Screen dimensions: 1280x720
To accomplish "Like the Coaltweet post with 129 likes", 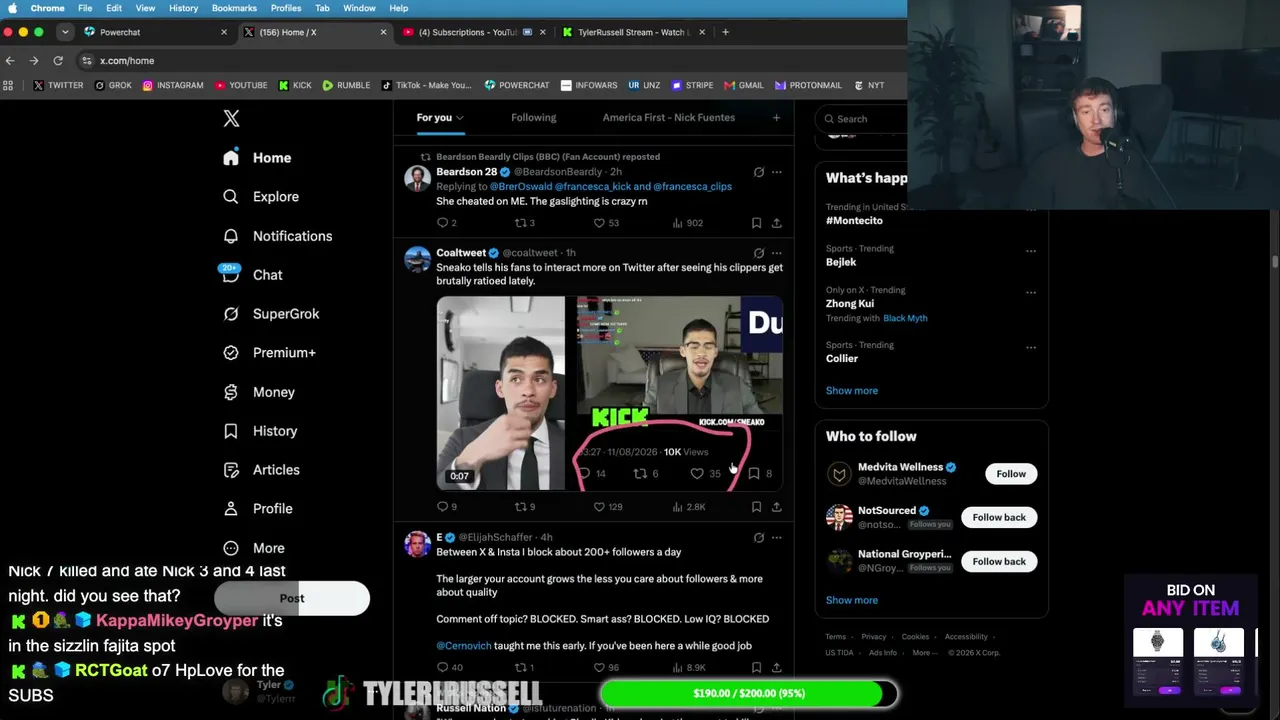I will pyautogui.click(x=600, y=507).
